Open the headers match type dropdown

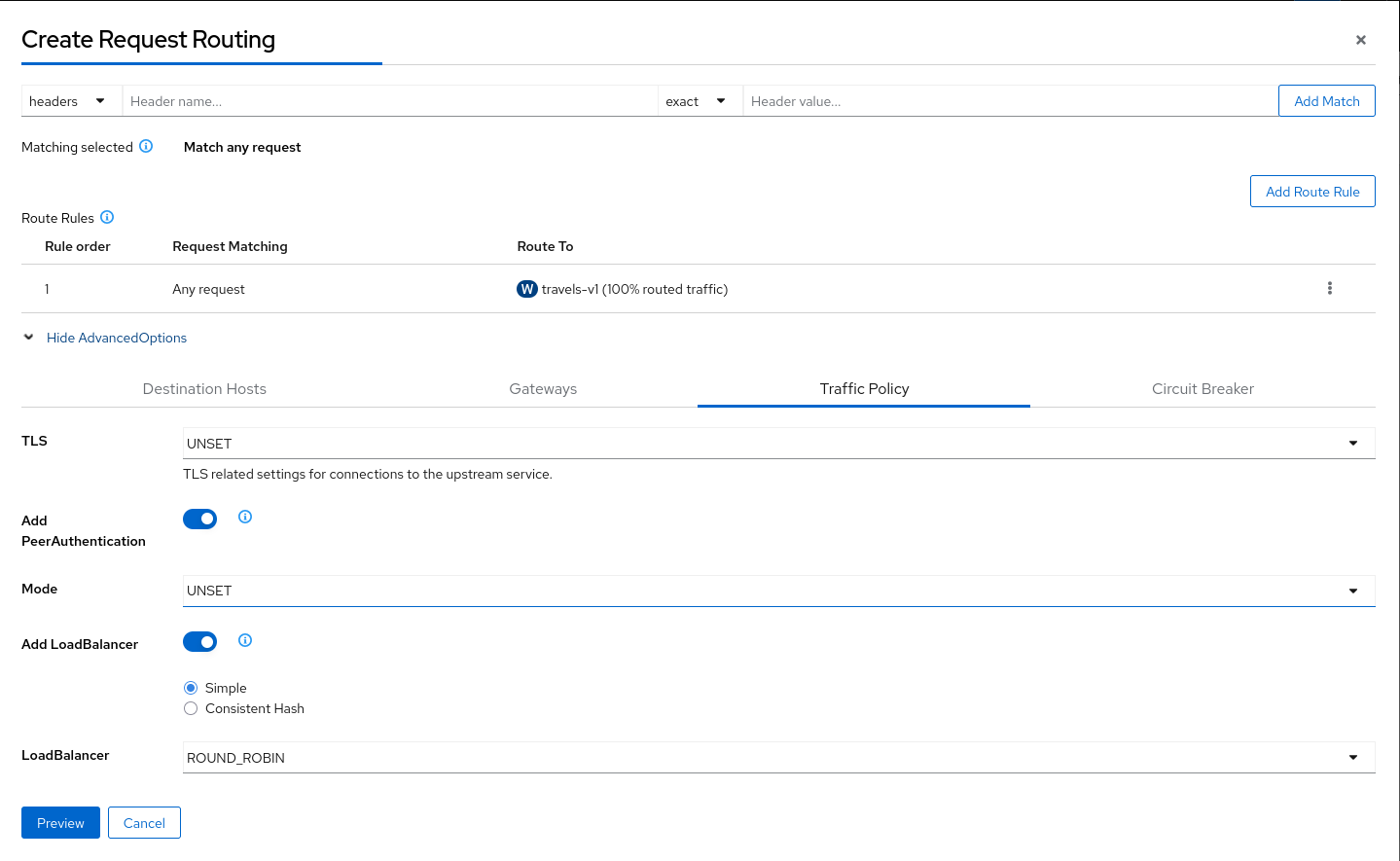click(67, 101)
